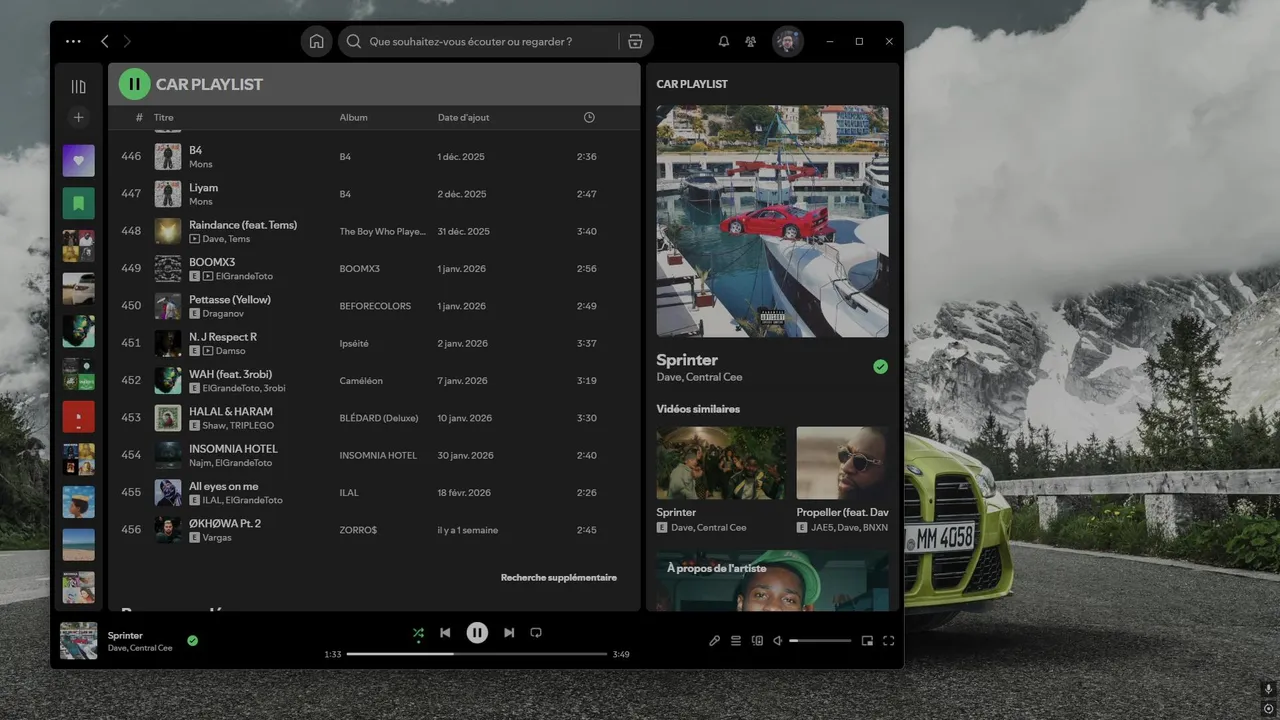This screenshot has width=1280, height=720.
Task: Click Recherche supplémentaire
Action: (559, 577)
